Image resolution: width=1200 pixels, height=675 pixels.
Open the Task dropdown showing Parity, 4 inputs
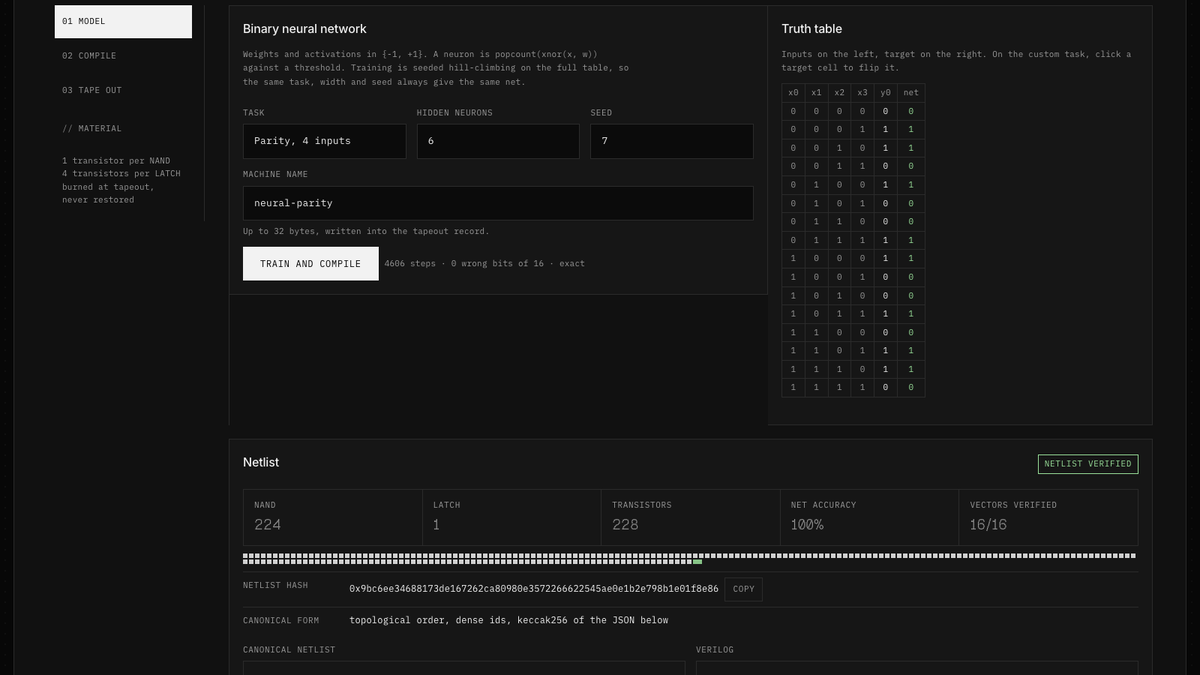click(324, 141)
